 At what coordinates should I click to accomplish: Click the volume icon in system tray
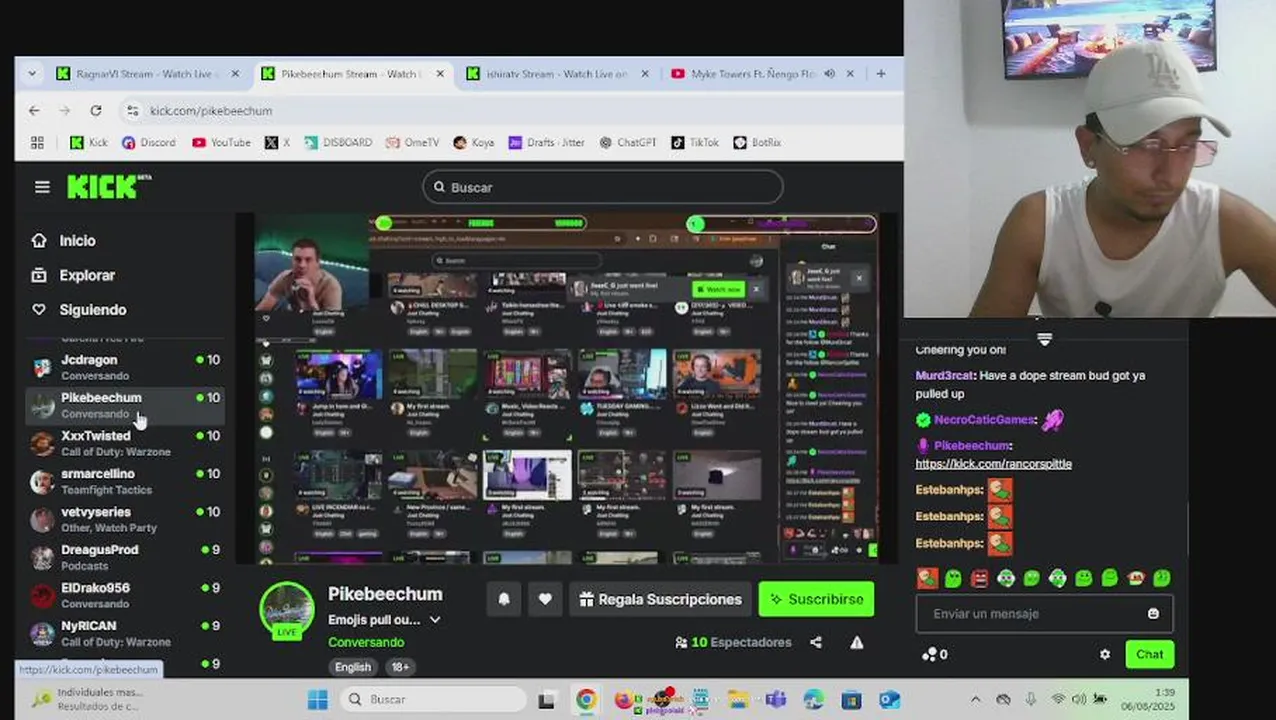pos(1079,699)
